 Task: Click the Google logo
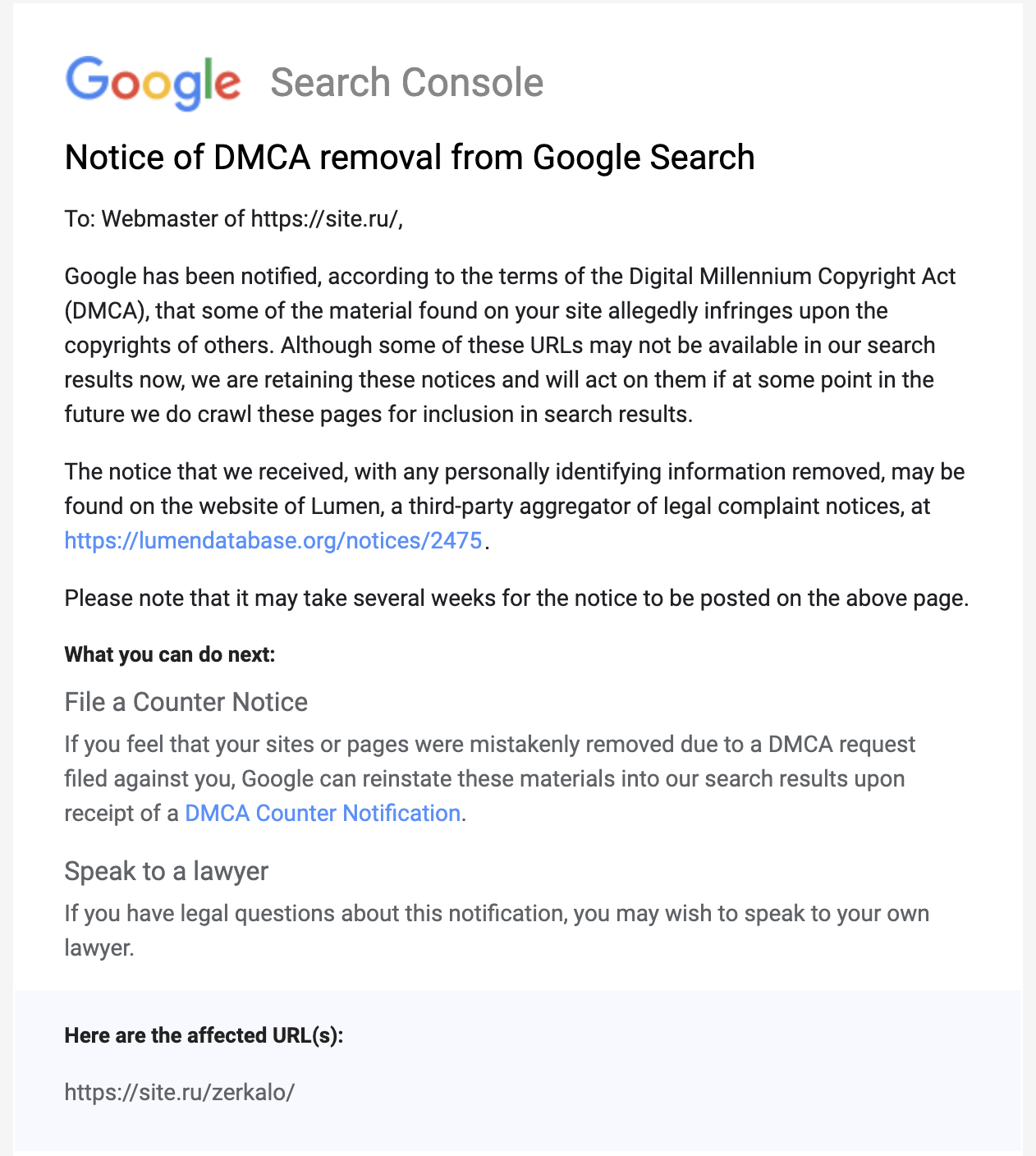click(x=153, y=82)
